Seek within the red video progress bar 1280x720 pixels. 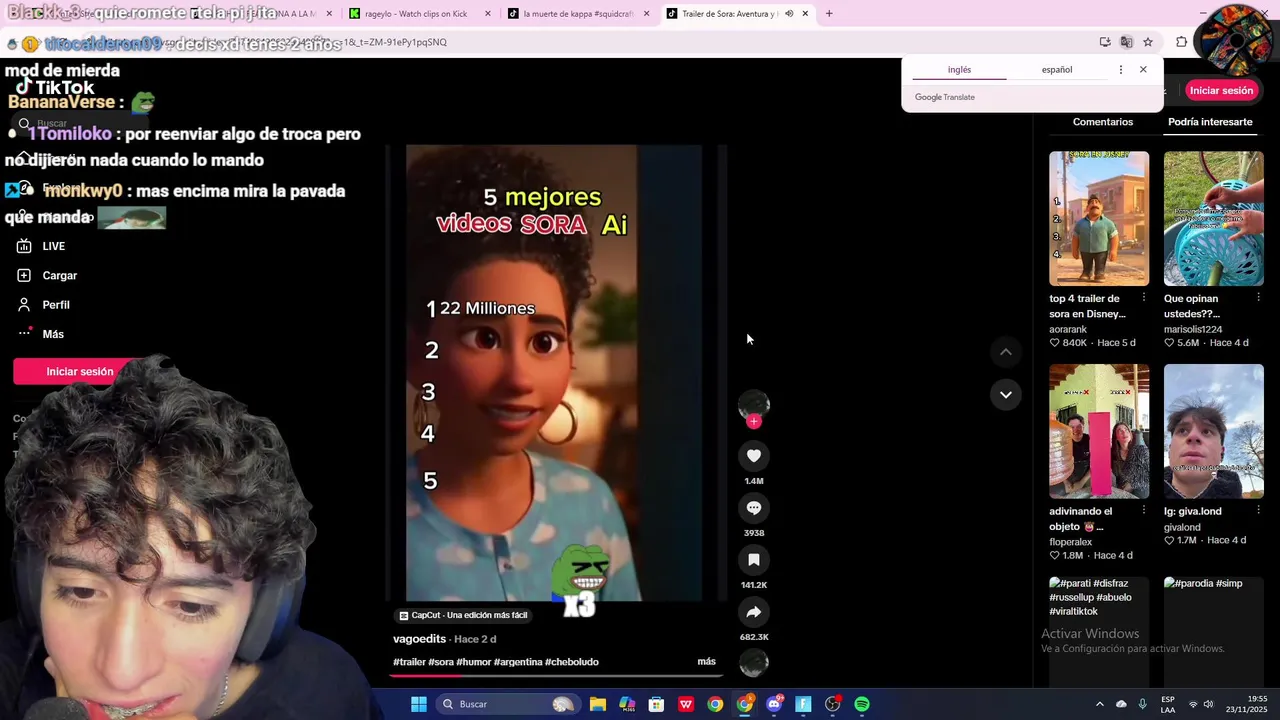click(x=556, y=676)
